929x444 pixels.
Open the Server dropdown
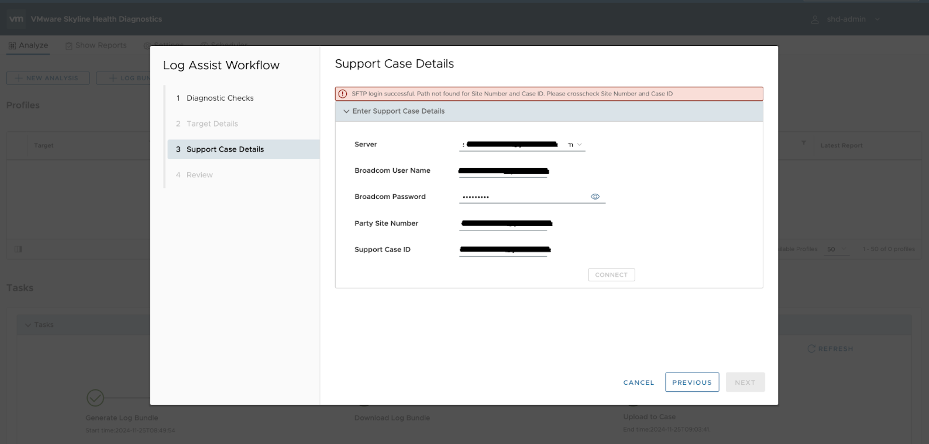point(522,145)
